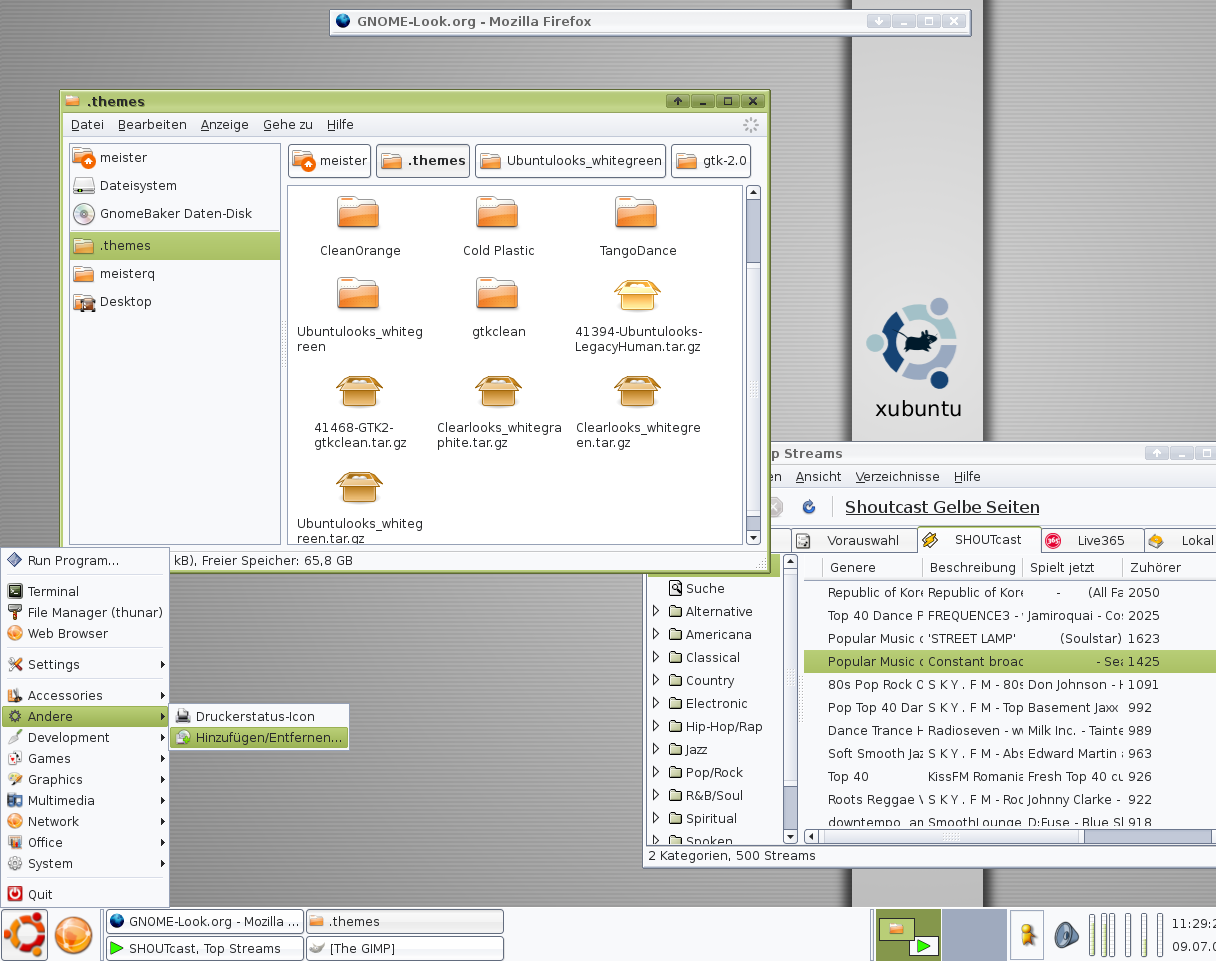The image size is (1216, 961).
Task: Sort streams by Zuhörer column header
Action: tap(1168, 567)
